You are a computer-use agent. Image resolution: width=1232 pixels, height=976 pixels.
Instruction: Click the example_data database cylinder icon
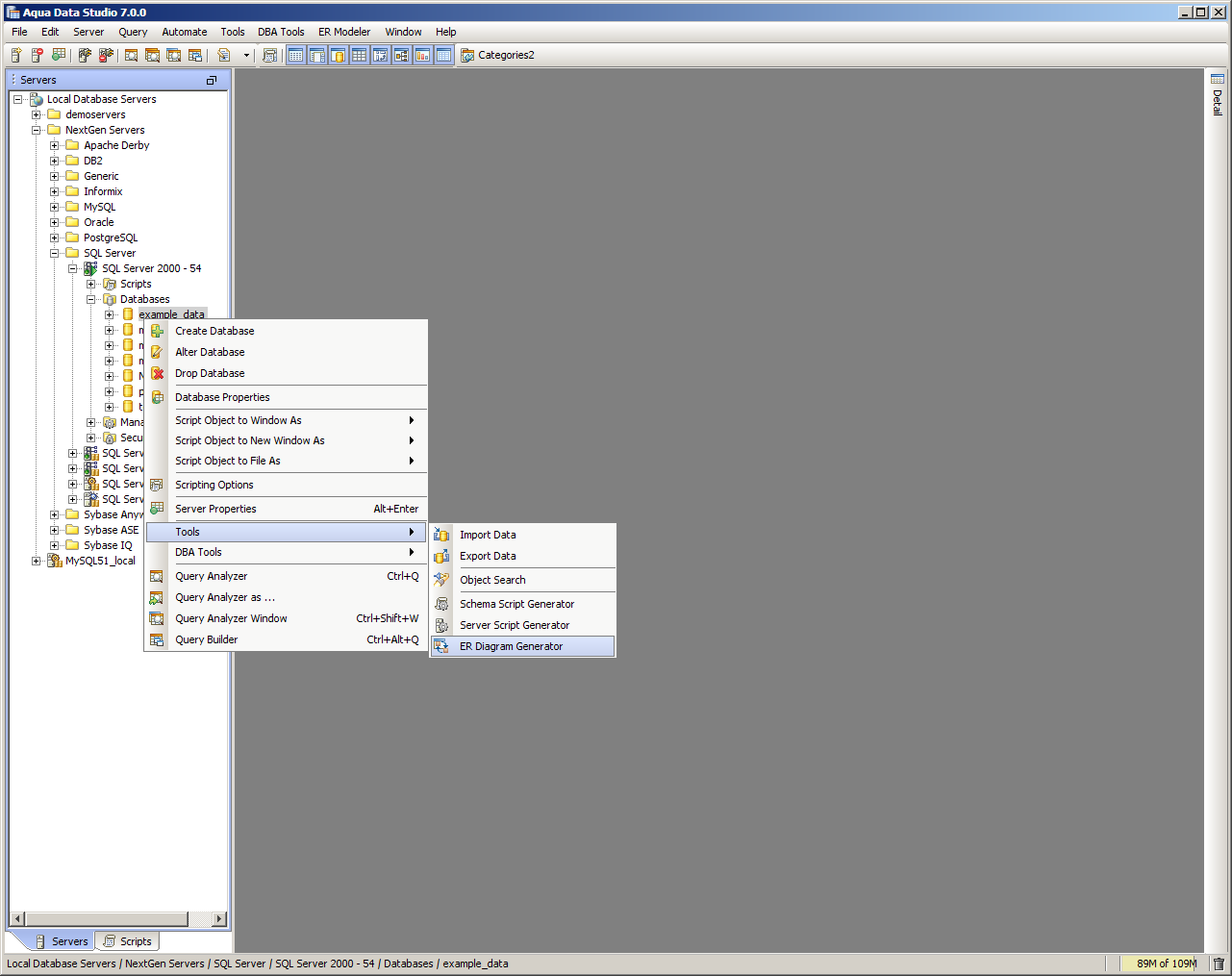(128, 314)
